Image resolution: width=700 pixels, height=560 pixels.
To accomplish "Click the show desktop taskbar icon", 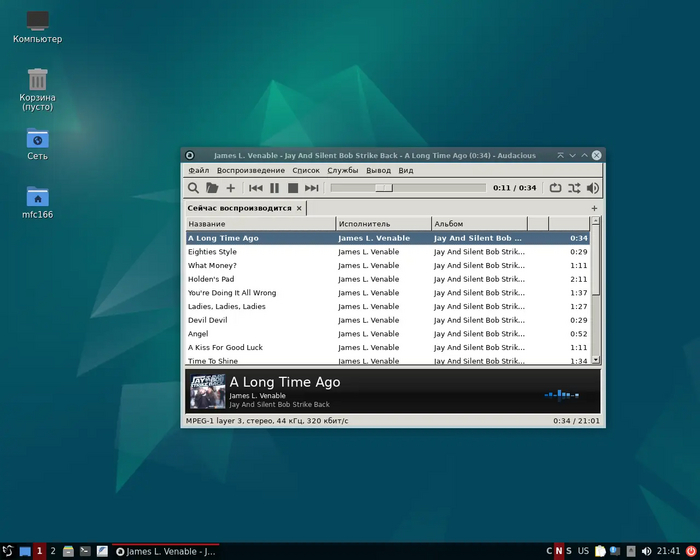I will point(25,551).
